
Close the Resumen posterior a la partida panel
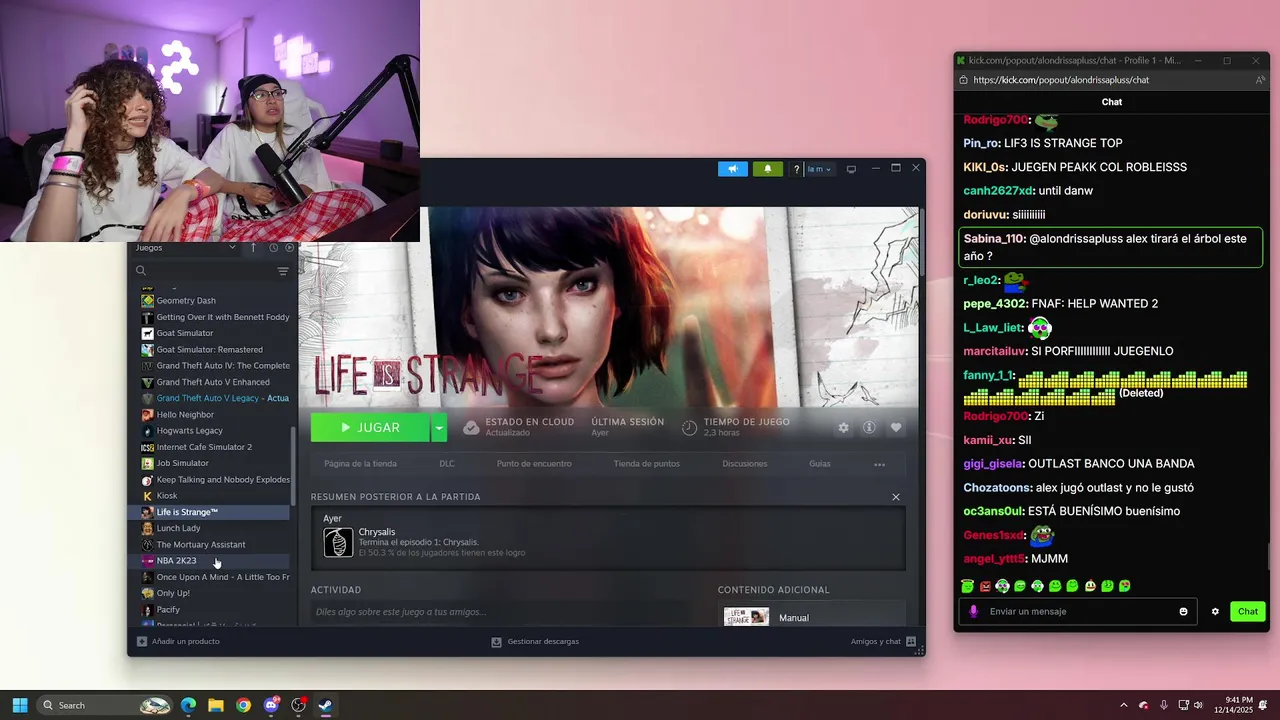point(896,497)
